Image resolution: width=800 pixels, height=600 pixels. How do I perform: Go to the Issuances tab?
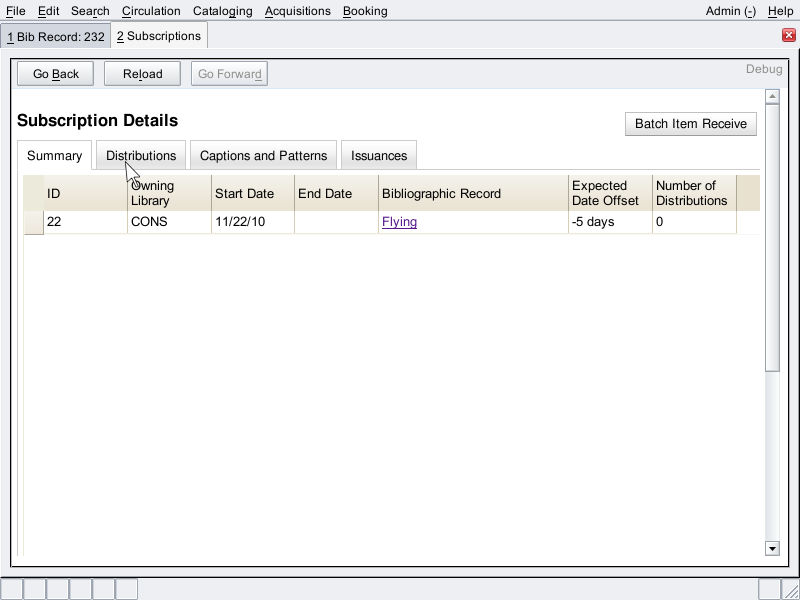click(379, 156)
